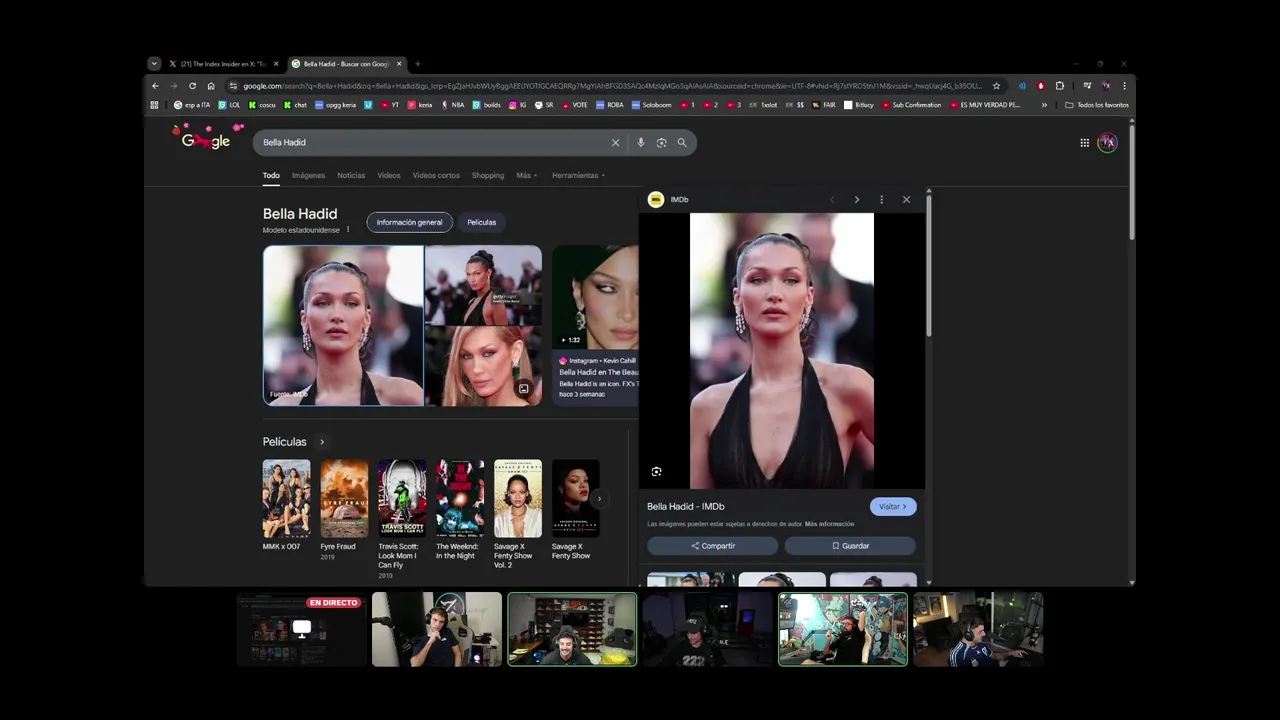
Task: Open a new browser tab
Action: 417,64
